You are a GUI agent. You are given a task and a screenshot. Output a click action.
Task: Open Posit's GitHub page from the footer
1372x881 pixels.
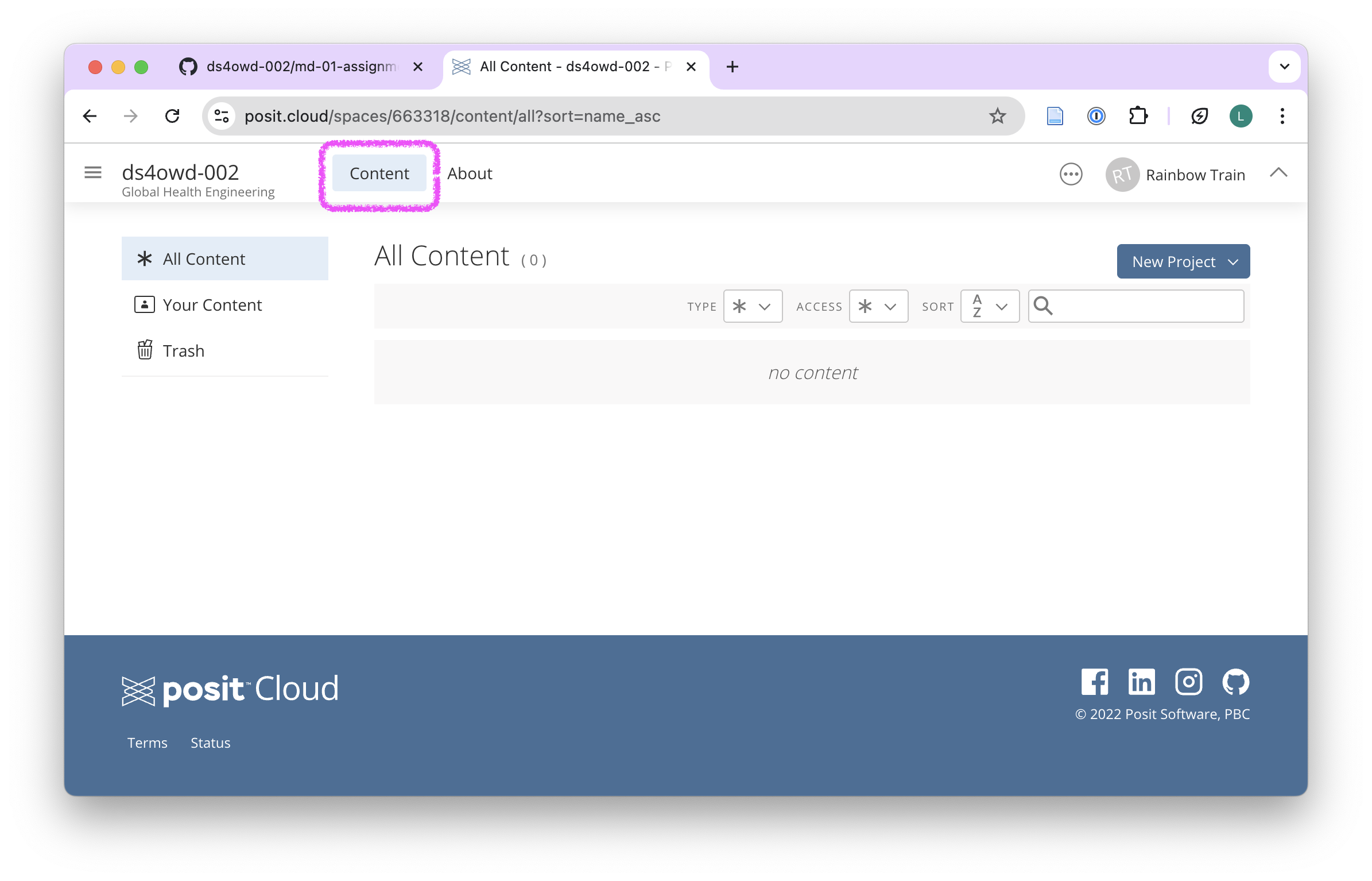1235,682
